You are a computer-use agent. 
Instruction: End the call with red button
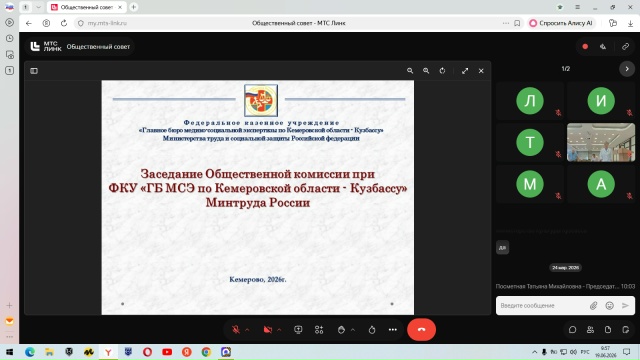click(x=421, y=329)
